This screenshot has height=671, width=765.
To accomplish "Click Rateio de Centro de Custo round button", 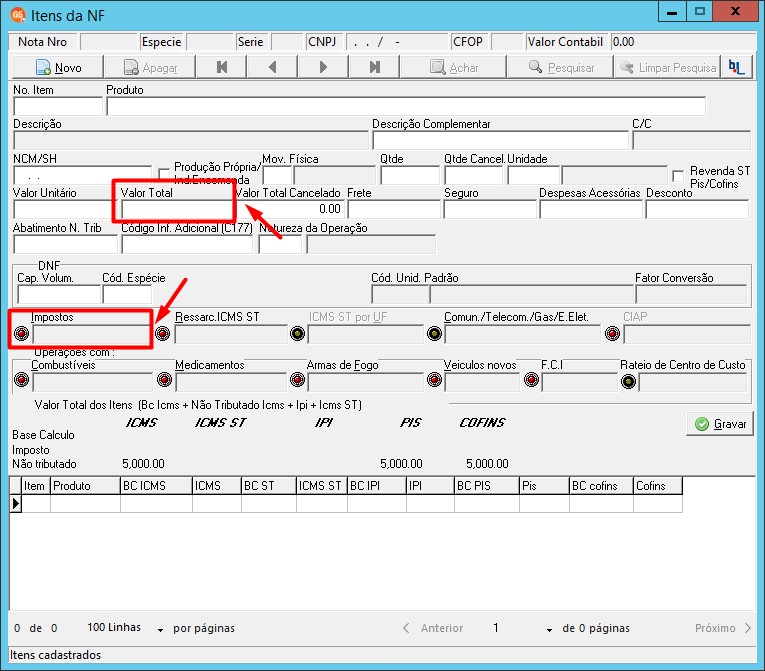I will (x=629, y=382).
